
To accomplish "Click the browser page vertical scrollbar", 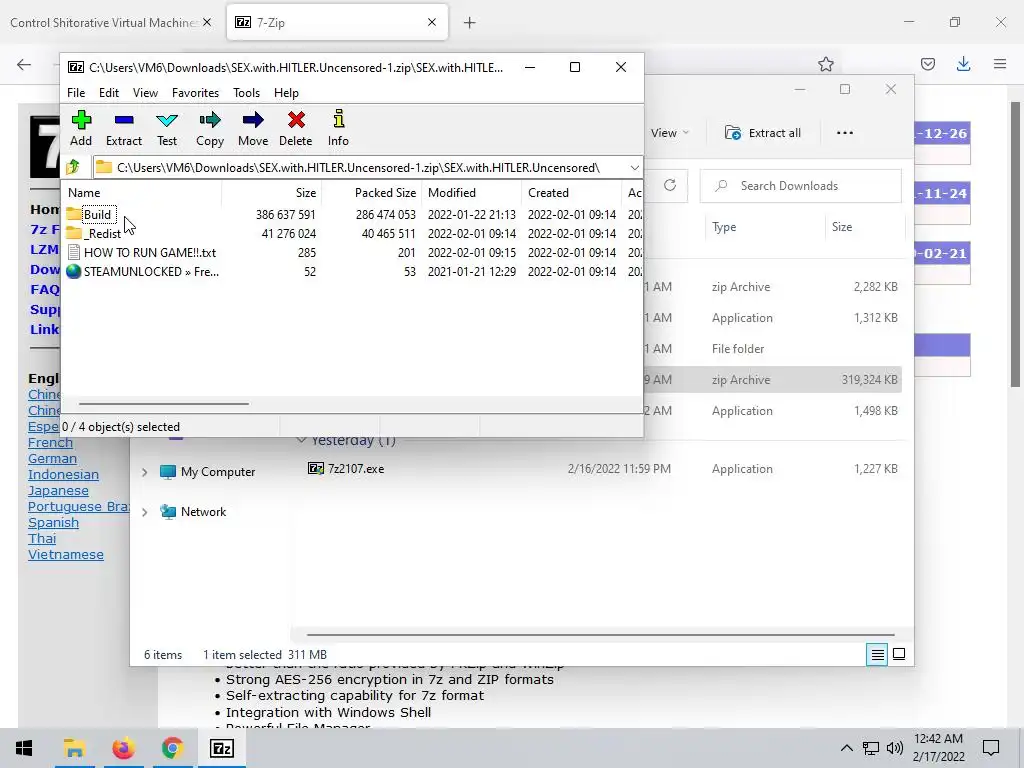I will point(1016,244).
